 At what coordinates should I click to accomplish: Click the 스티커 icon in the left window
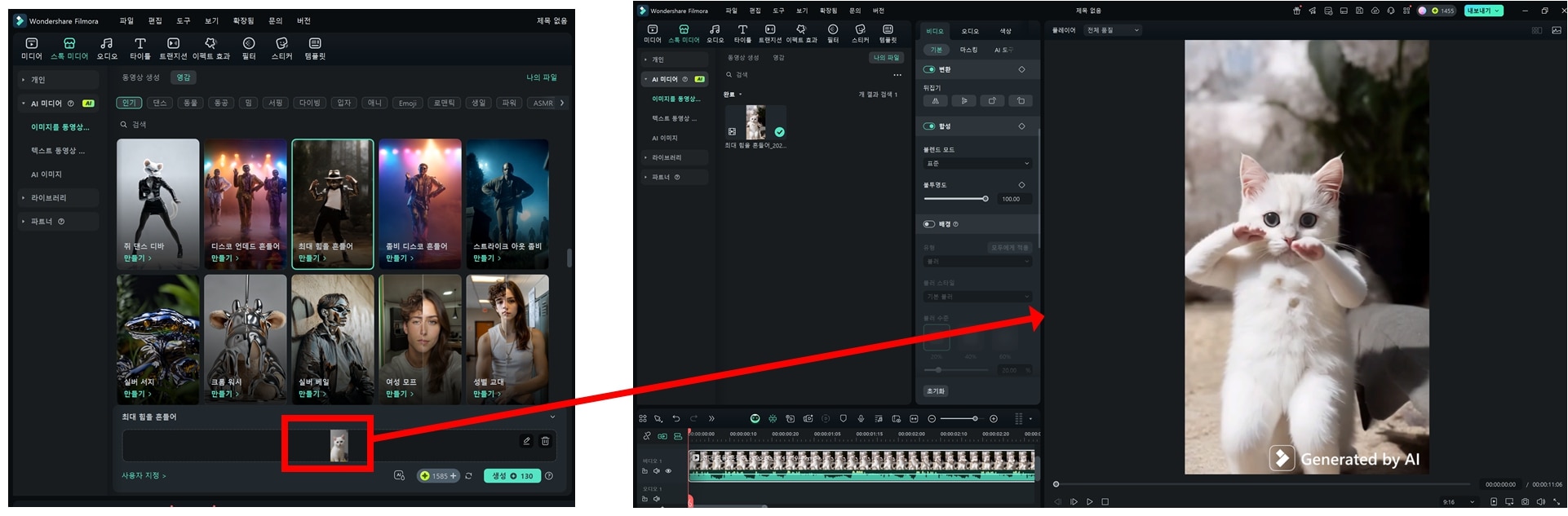tap(281, 48)
